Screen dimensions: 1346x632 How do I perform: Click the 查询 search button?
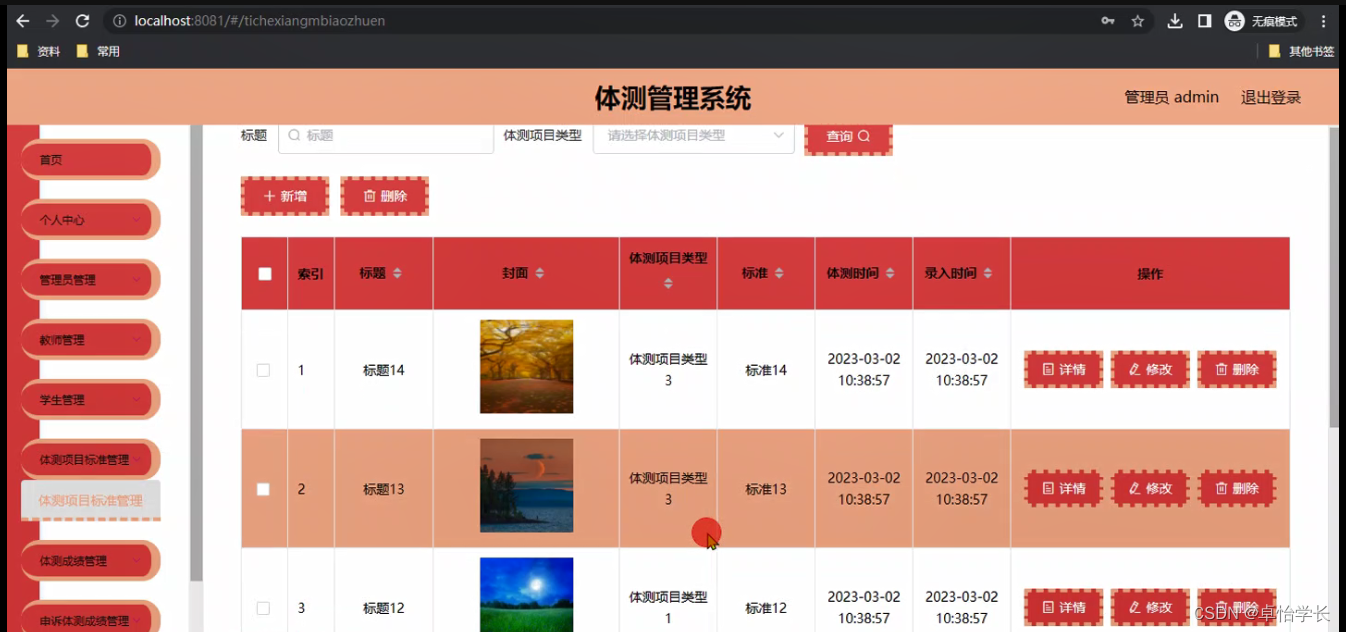[x=848, y=137]
